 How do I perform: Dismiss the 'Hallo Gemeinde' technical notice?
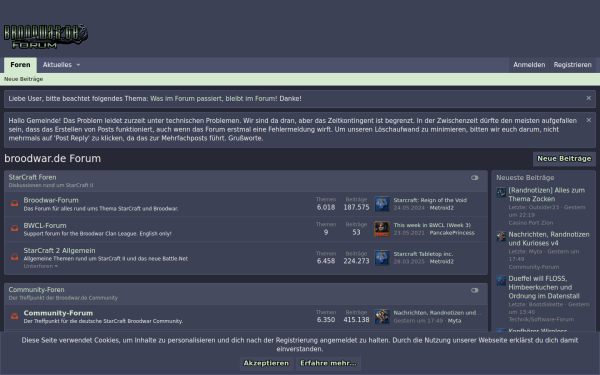tap(589, 120)
